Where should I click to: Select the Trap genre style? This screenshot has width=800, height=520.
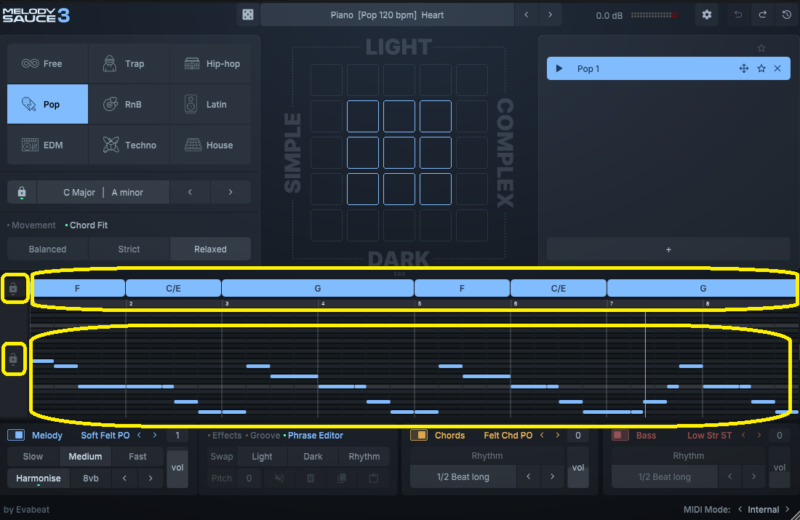click(128, 63)
